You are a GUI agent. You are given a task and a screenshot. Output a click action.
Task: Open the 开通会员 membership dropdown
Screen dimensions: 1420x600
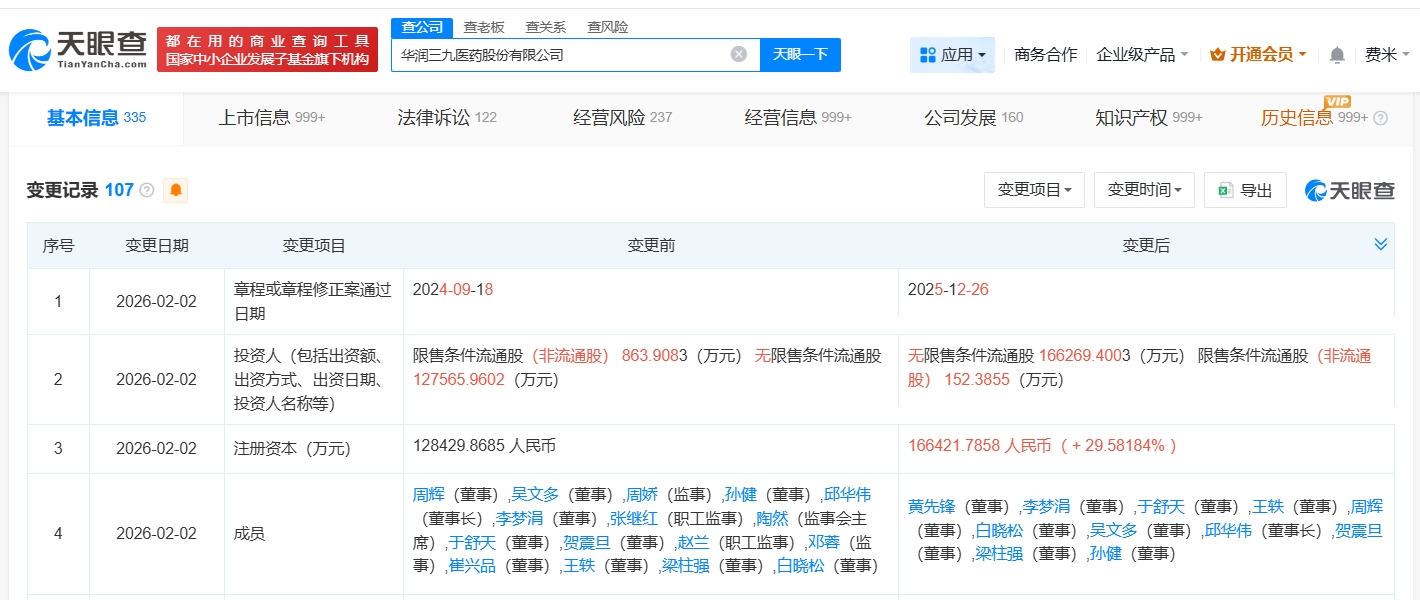pos(1258,55)
